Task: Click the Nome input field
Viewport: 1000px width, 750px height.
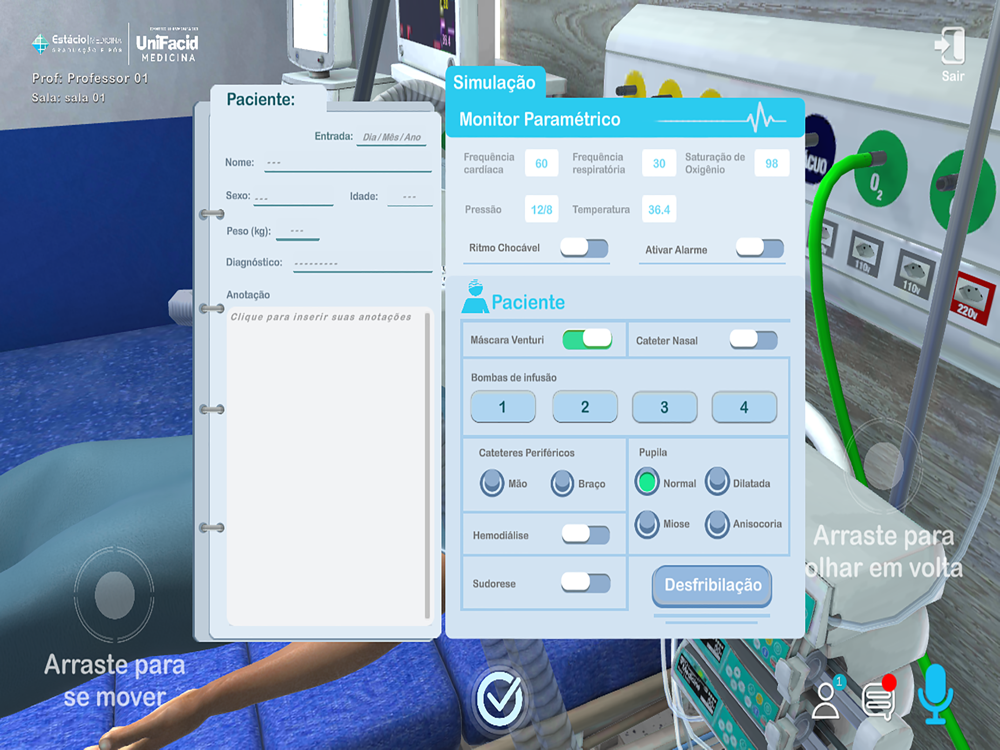Action: coord(348,163)
